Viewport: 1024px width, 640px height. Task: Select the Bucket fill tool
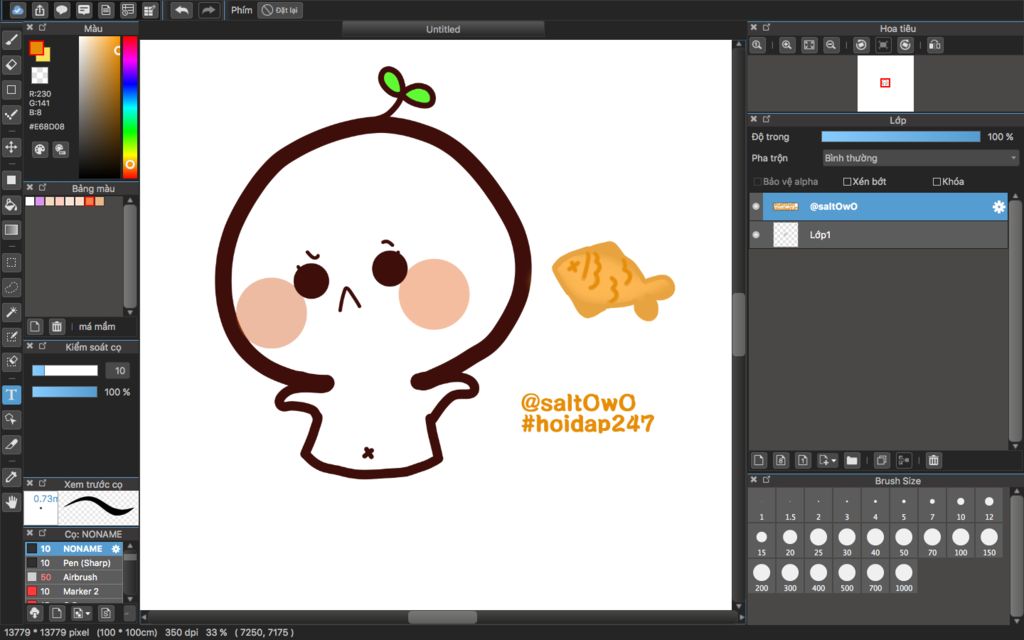coord(11,205)
